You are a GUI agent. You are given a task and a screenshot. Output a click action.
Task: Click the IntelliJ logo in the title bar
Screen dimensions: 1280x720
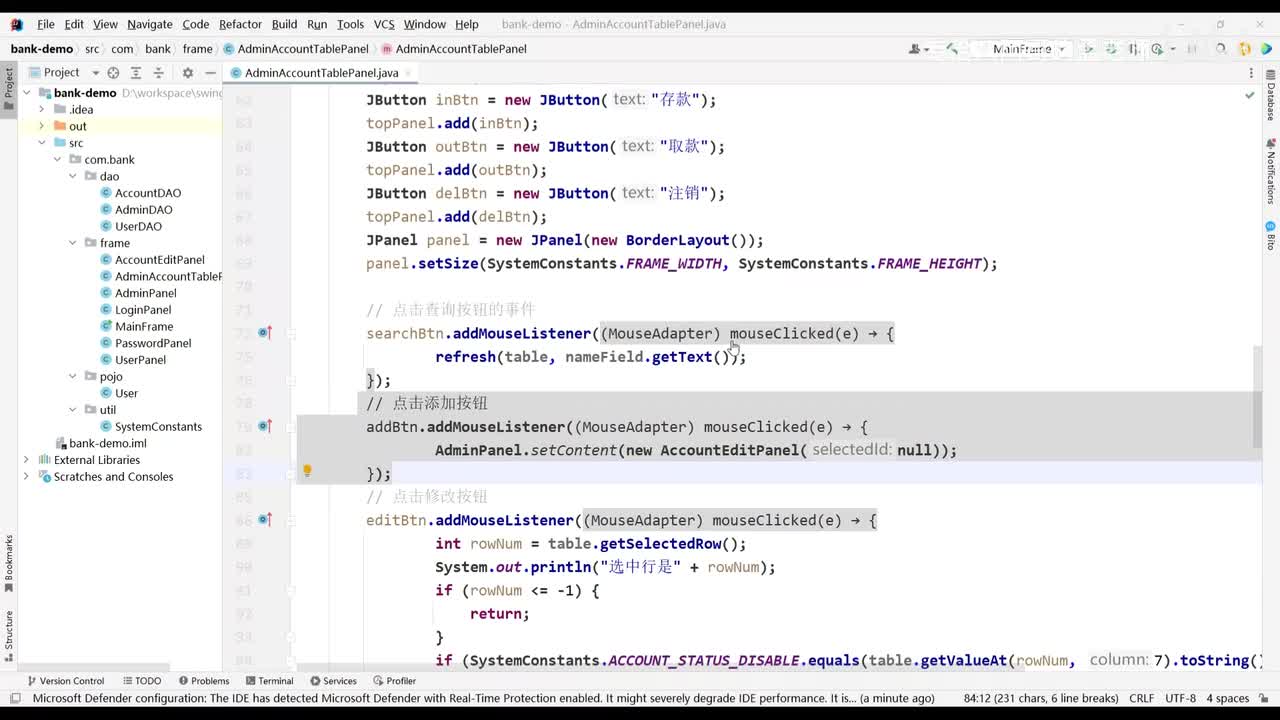point(16,24)
